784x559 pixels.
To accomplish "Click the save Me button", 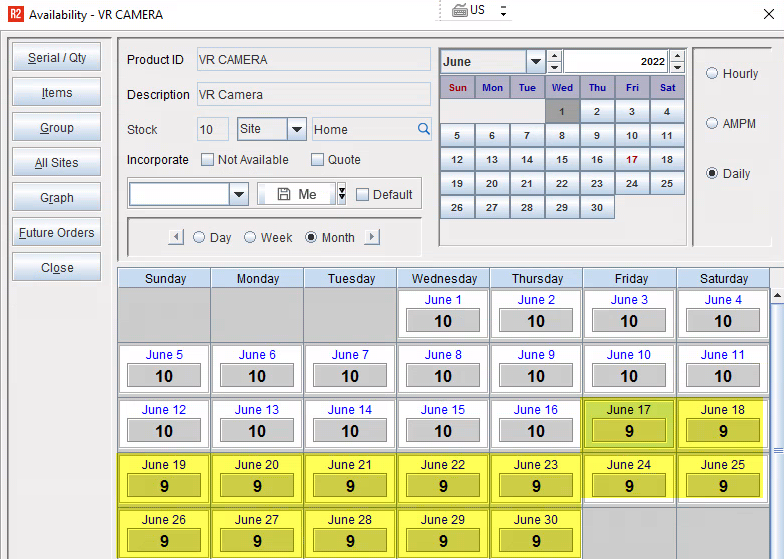I will (295, 194).
